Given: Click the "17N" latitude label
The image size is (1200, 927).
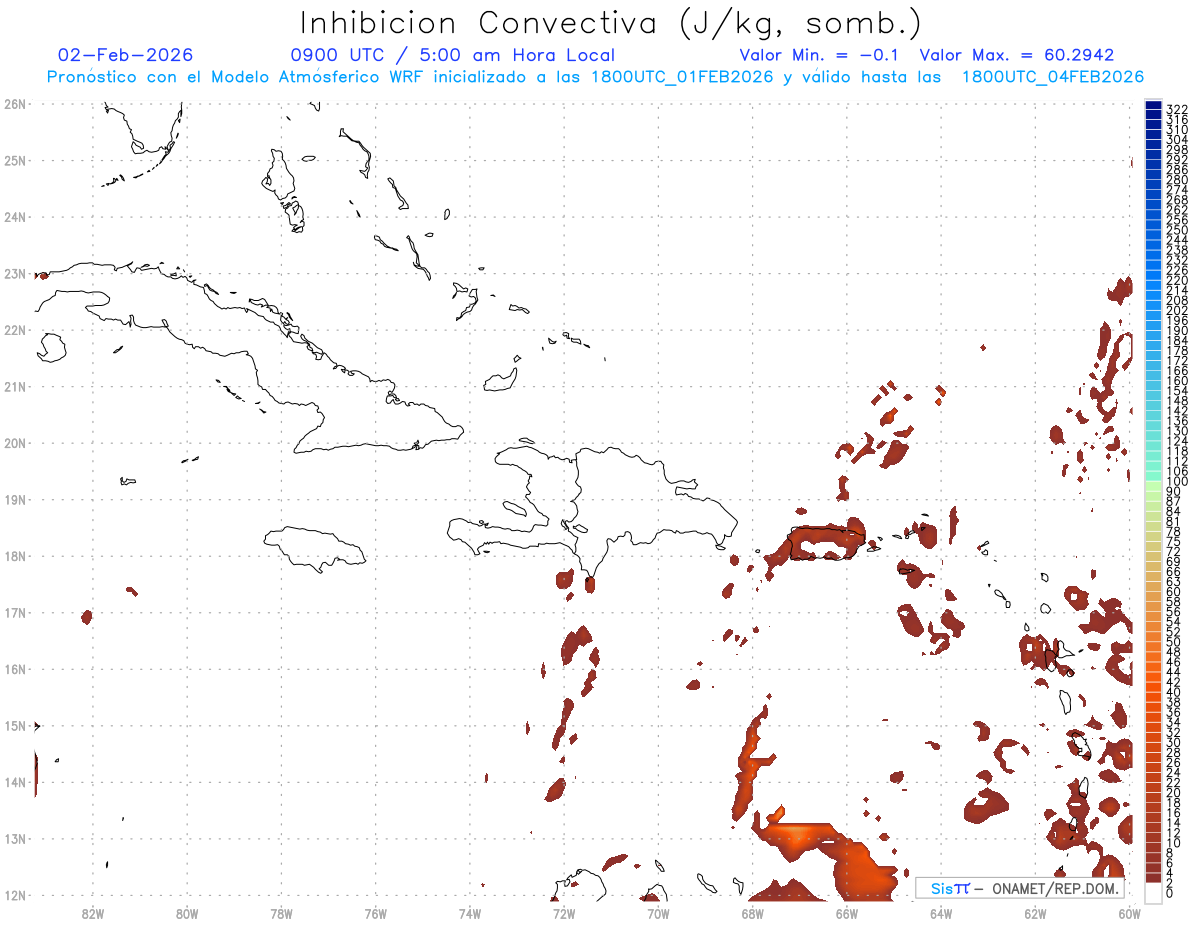Looking at the screenshot, I should (x=15, y=612).
